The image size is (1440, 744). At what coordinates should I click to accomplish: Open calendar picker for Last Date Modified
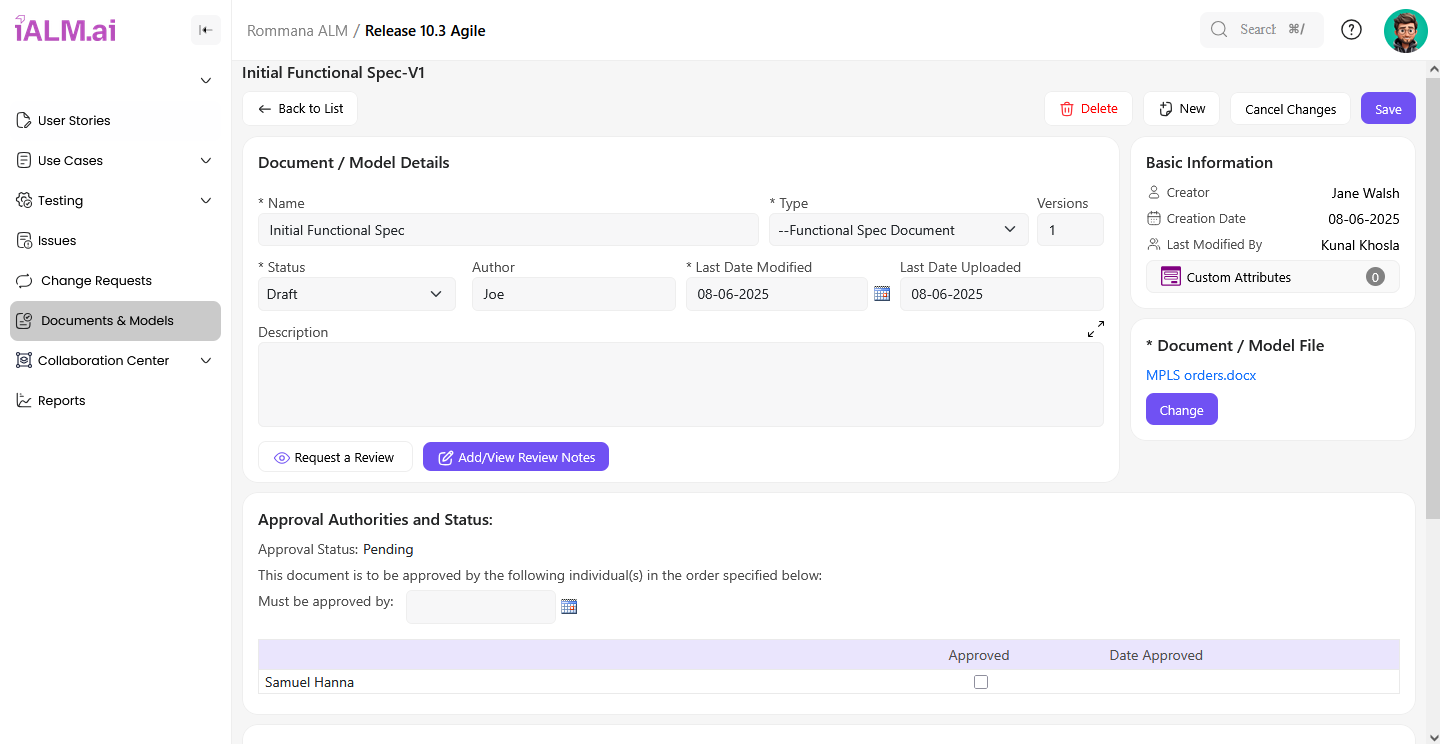(x=881, y=294)
